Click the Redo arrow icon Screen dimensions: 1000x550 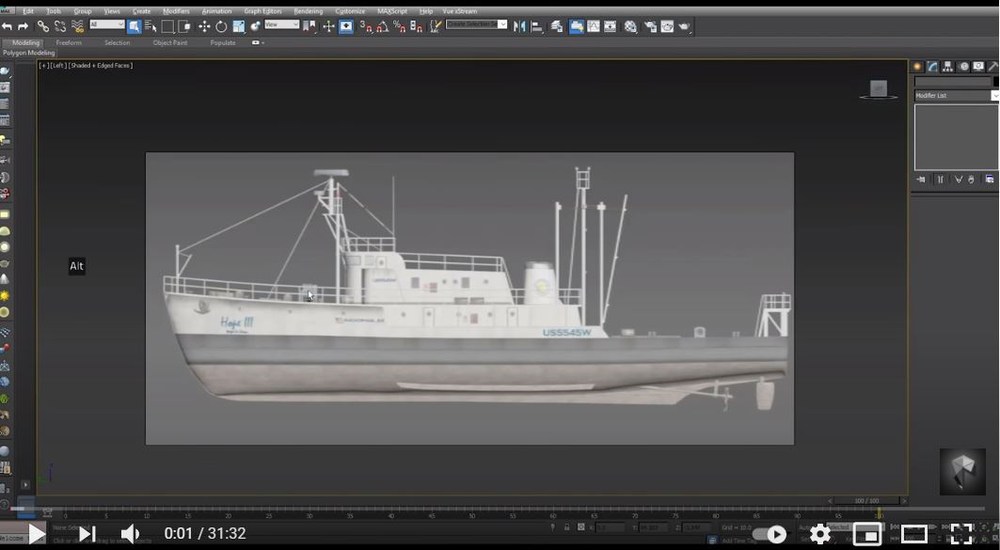tap(23, 26)
